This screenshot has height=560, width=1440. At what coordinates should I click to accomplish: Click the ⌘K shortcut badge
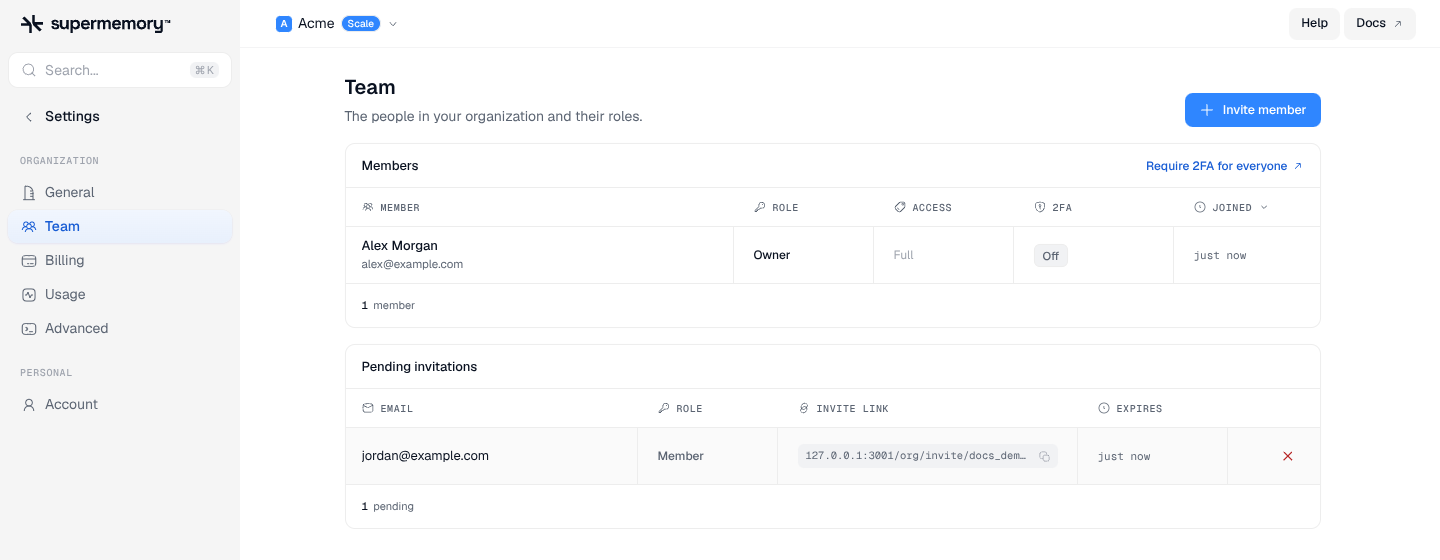tap(204, 70)
